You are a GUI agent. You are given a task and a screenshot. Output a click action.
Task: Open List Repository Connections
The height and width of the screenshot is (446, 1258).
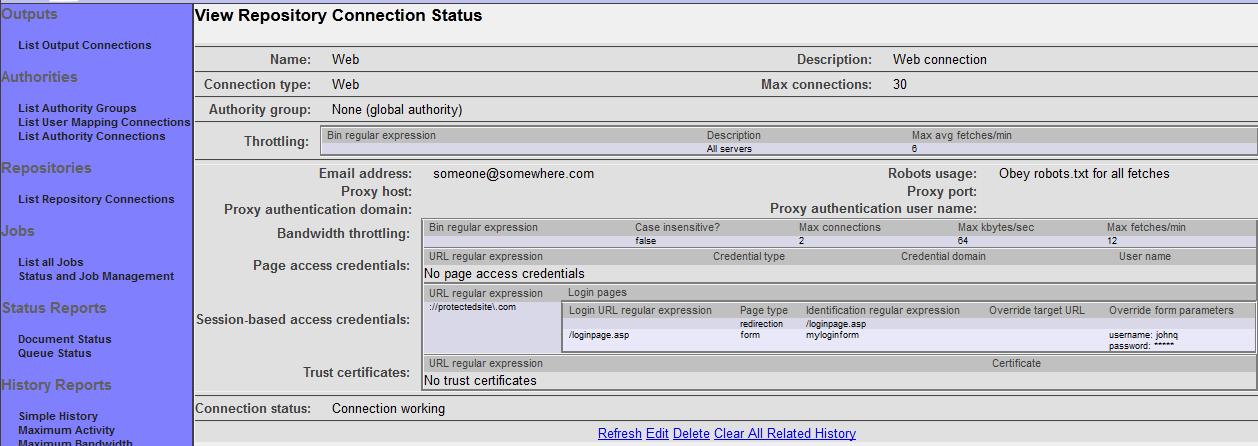pos(96,199)
